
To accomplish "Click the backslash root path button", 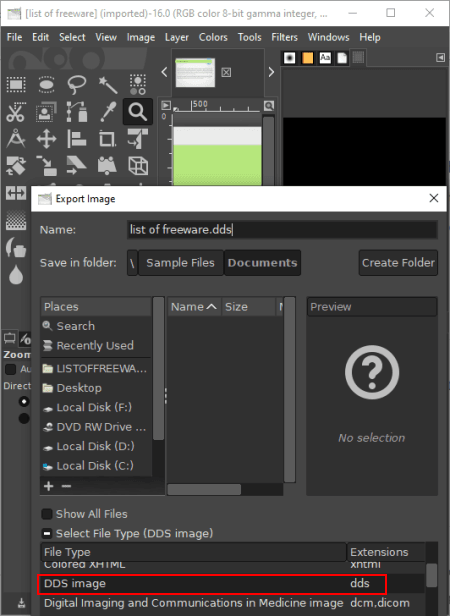I will [132, 262].
